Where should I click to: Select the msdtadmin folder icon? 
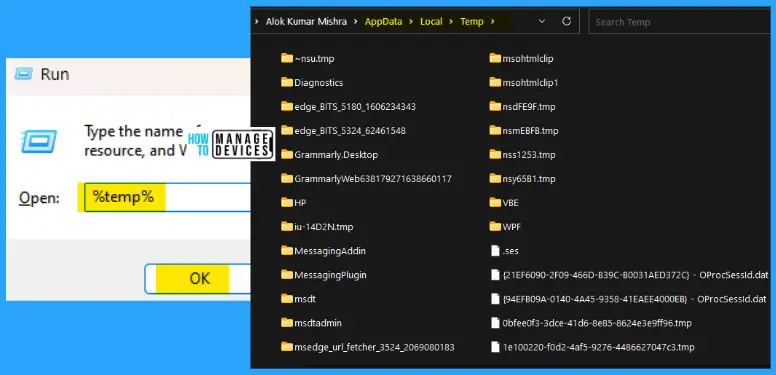click(x=287, y=323)
